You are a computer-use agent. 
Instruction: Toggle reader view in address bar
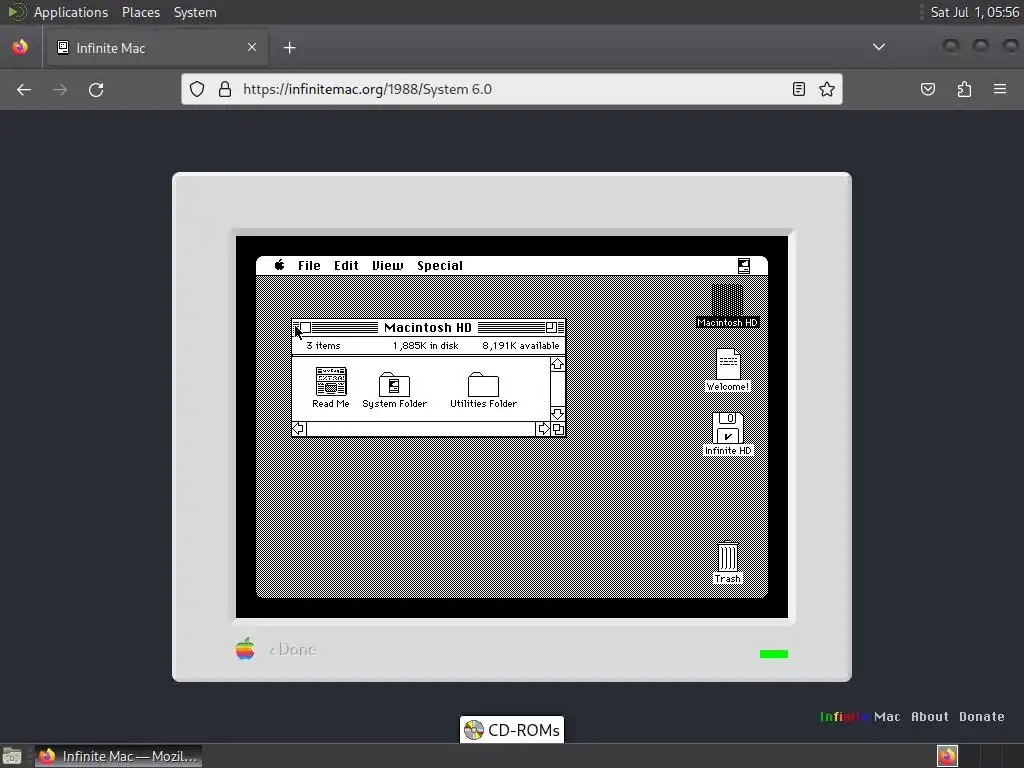point(798,89)
